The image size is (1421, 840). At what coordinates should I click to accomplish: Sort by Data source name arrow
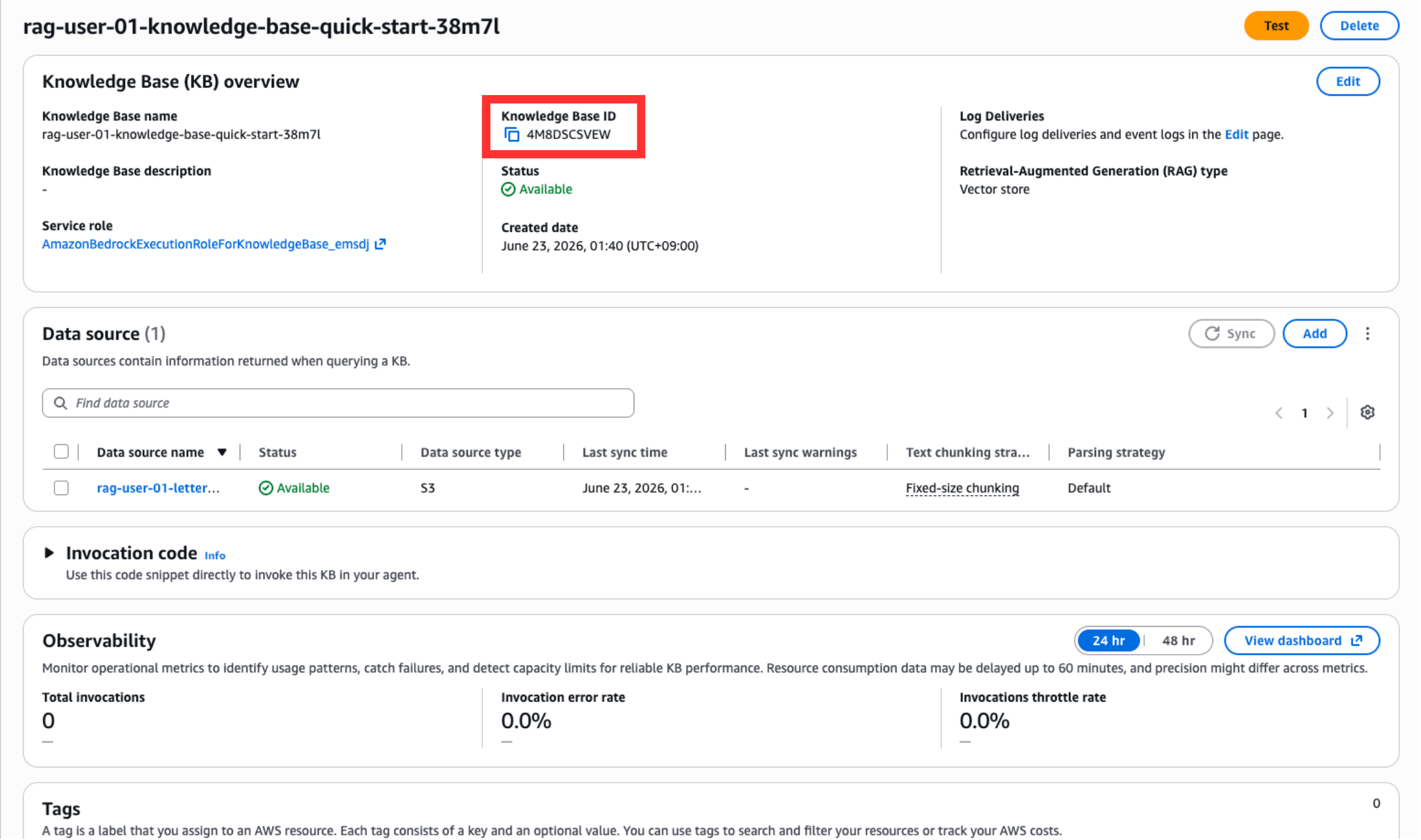click(x=222, y=453)
